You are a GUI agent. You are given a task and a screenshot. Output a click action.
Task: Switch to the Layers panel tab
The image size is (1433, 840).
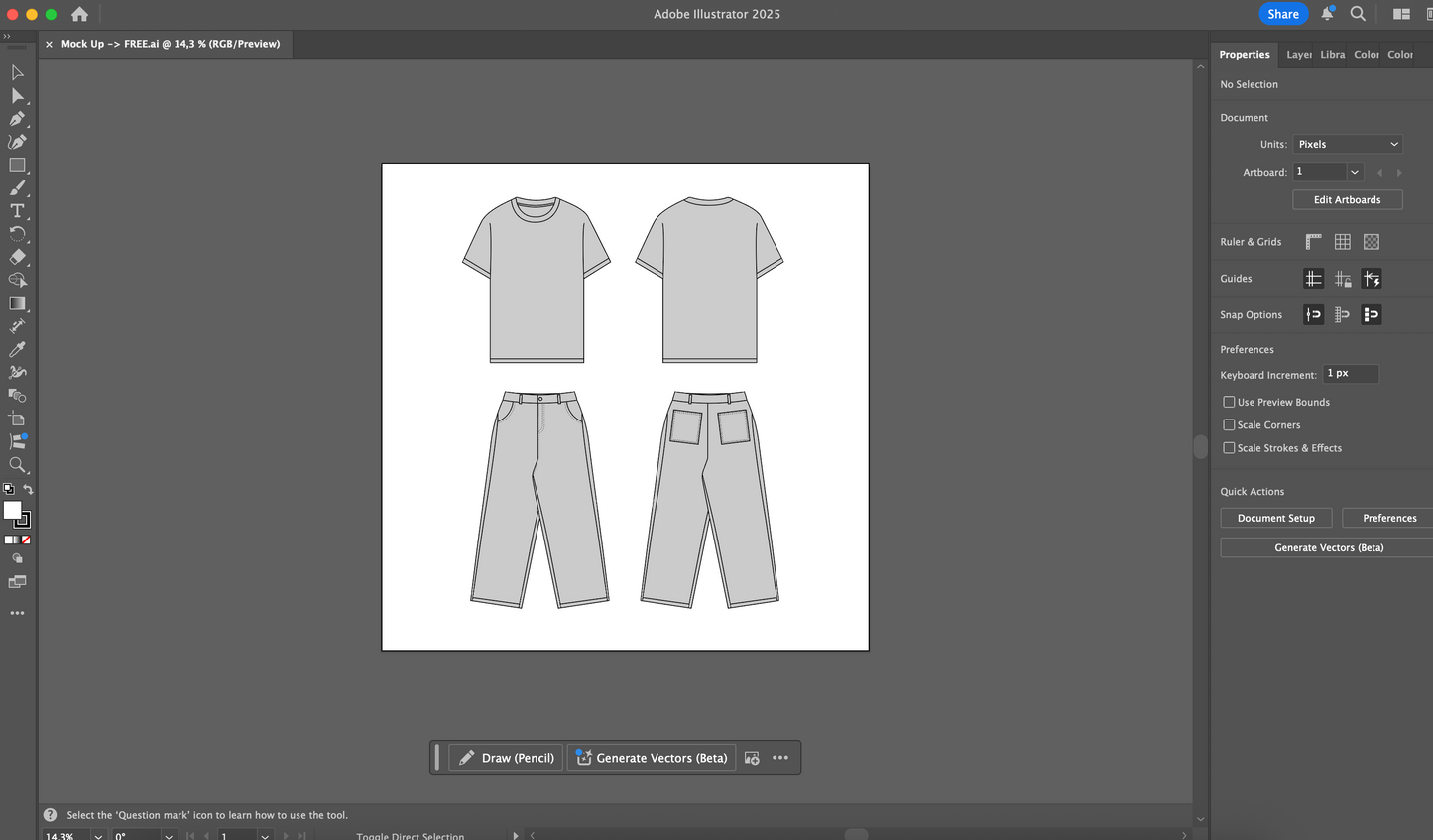tap(1299, 55)
